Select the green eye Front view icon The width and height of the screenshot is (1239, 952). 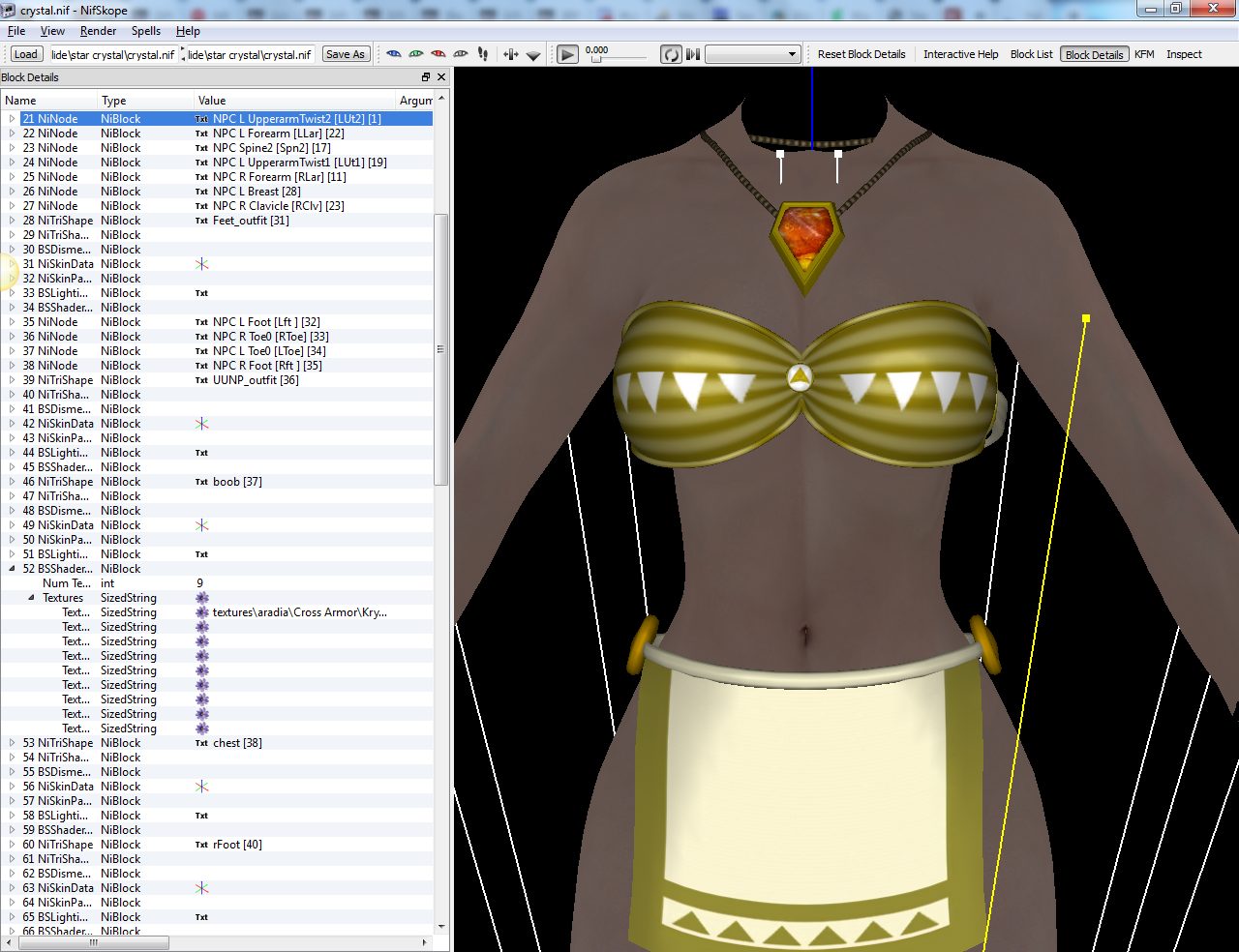(416, 54)
